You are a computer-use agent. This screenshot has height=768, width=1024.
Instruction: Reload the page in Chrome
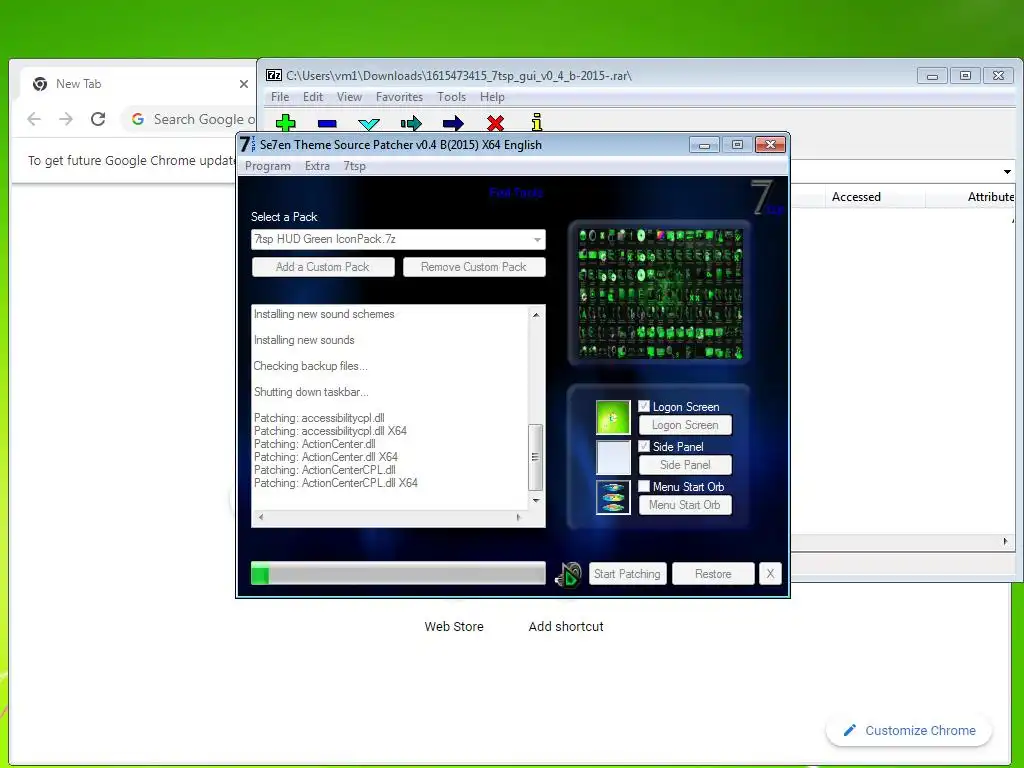pos(98,119)
